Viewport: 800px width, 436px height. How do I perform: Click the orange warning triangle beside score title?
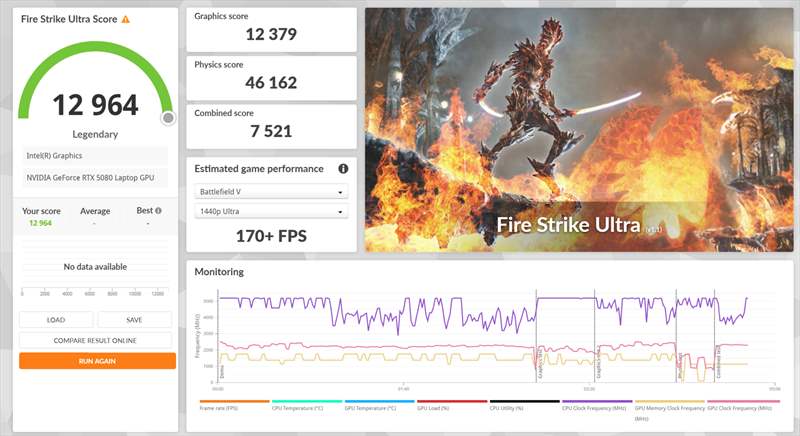[125, 19]
